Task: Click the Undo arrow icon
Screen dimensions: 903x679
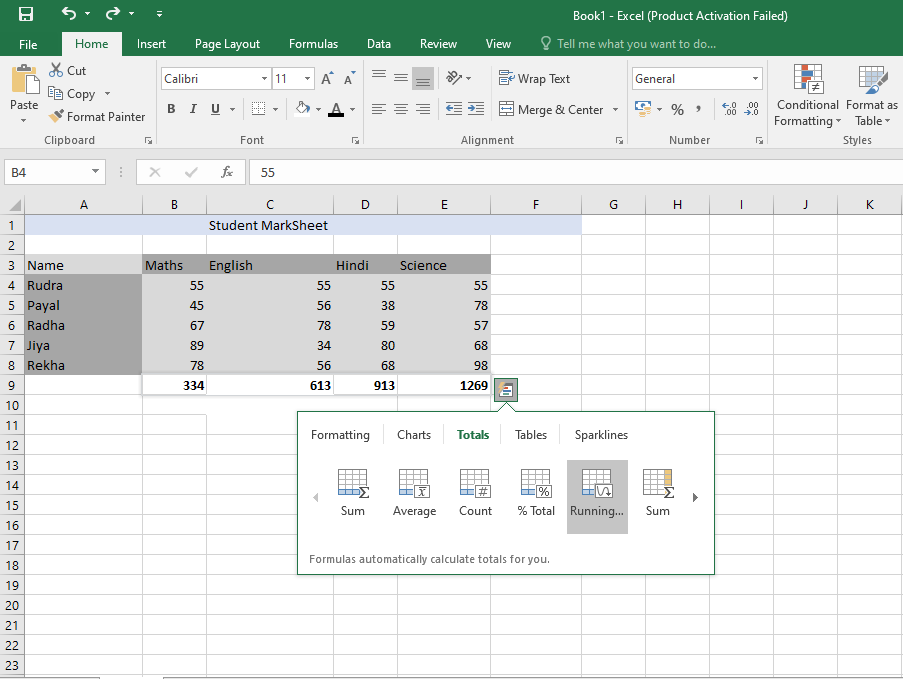Action: coord(69,13)
